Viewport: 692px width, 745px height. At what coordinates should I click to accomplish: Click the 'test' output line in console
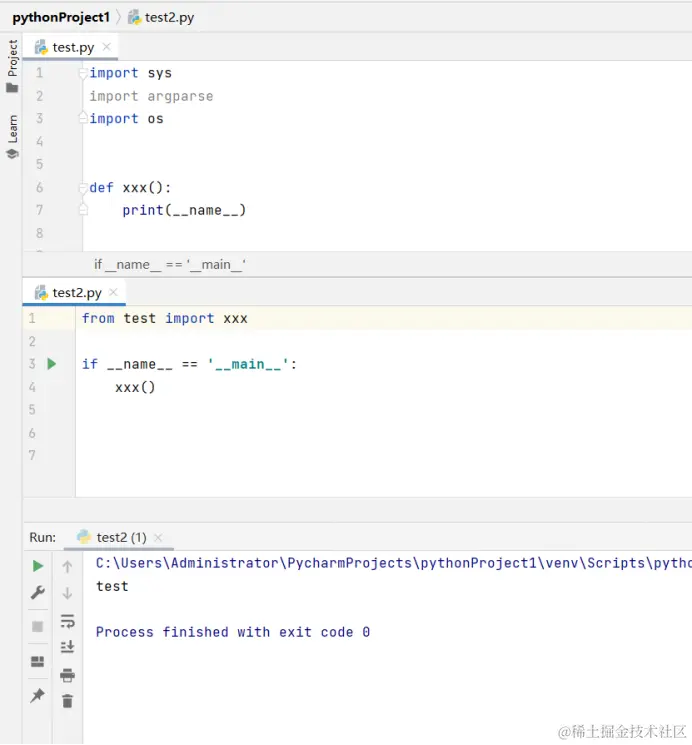point(112,586)
